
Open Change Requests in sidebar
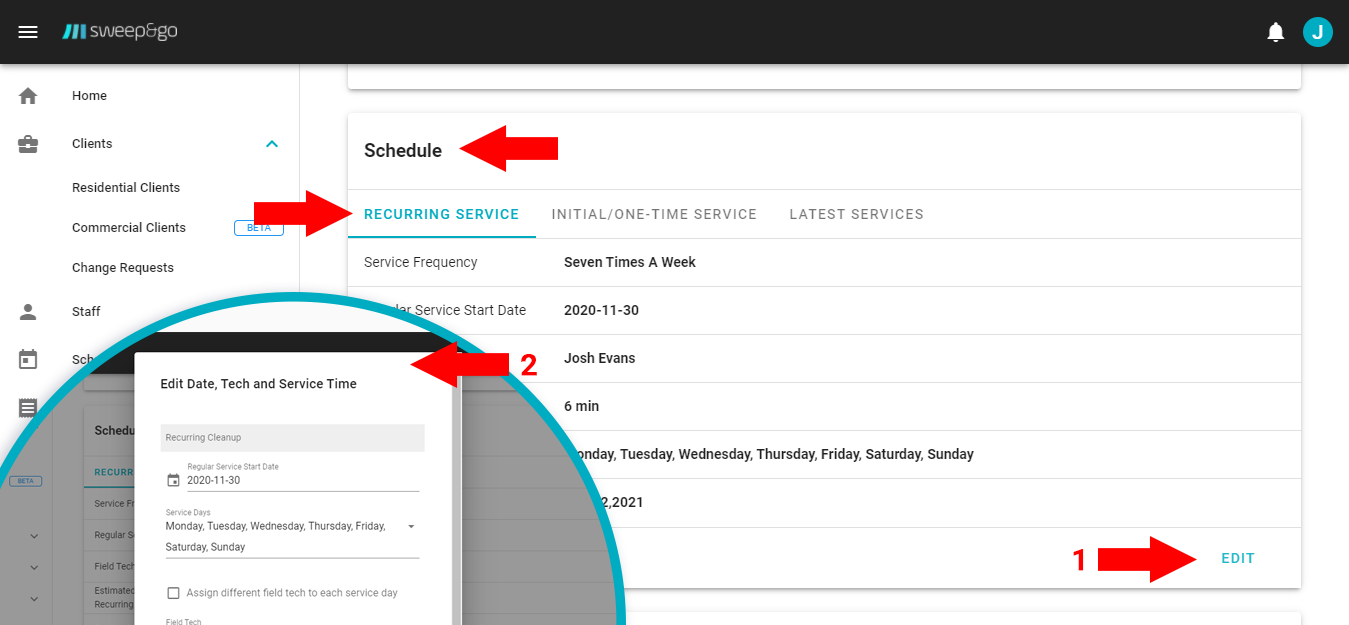tap(123, 268)
